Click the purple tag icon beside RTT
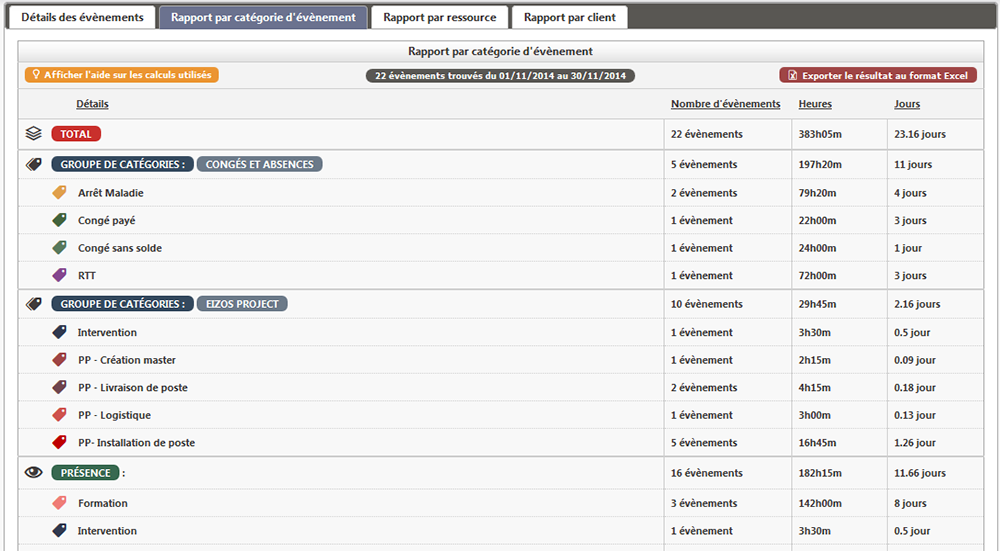 click(59, 275)
